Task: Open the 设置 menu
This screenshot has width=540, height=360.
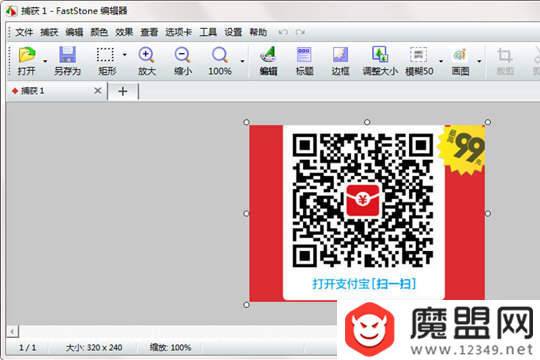Action: tap(233, 32)
